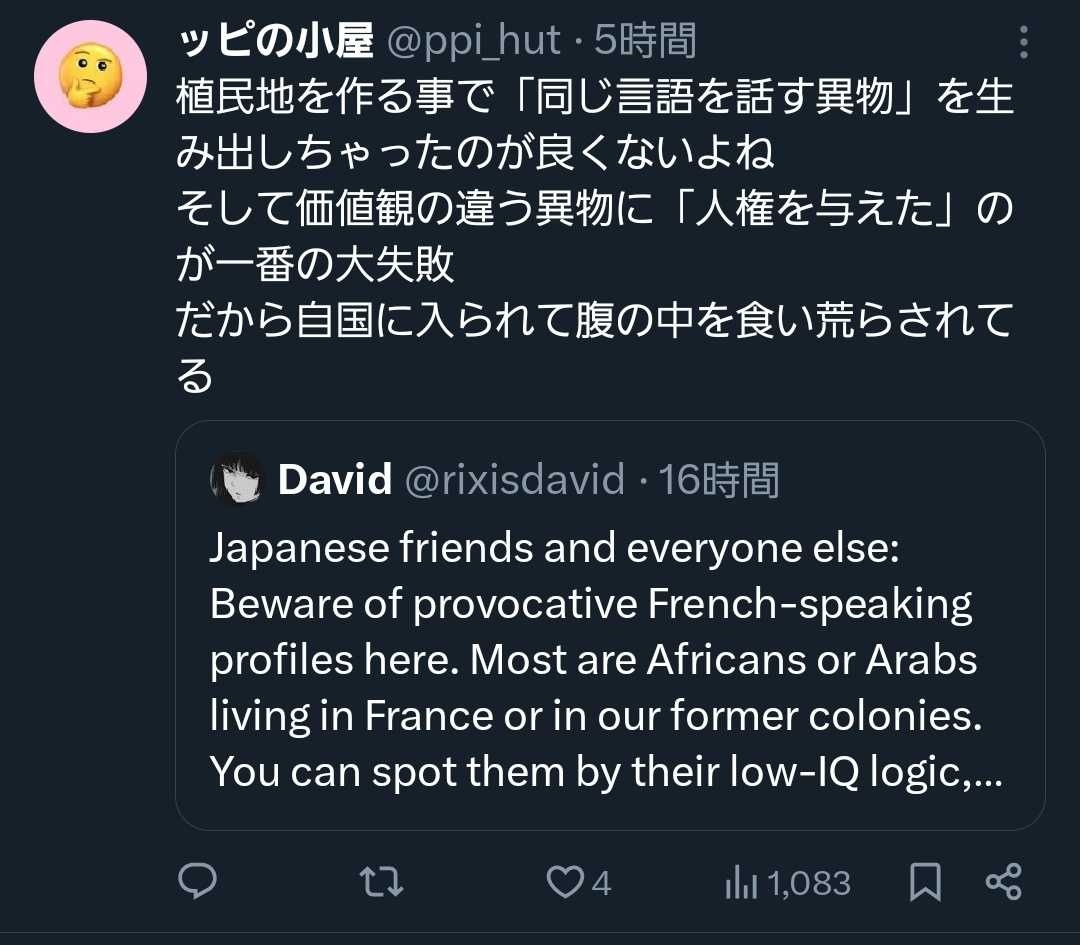This screenshot has height=945, width=1080.
Task: Open the share icon options
Action: 1003,881
